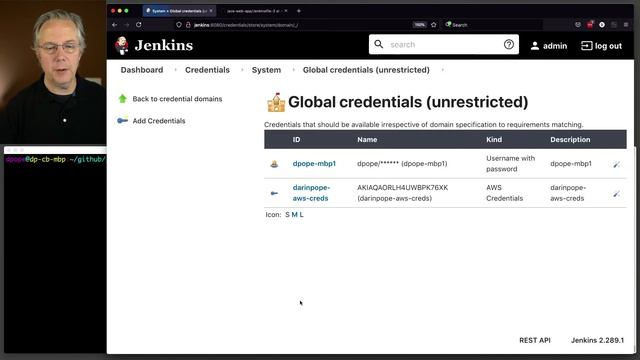
Task: Open the dpope-mbp1 credential ID link
Action: (314, 163)
